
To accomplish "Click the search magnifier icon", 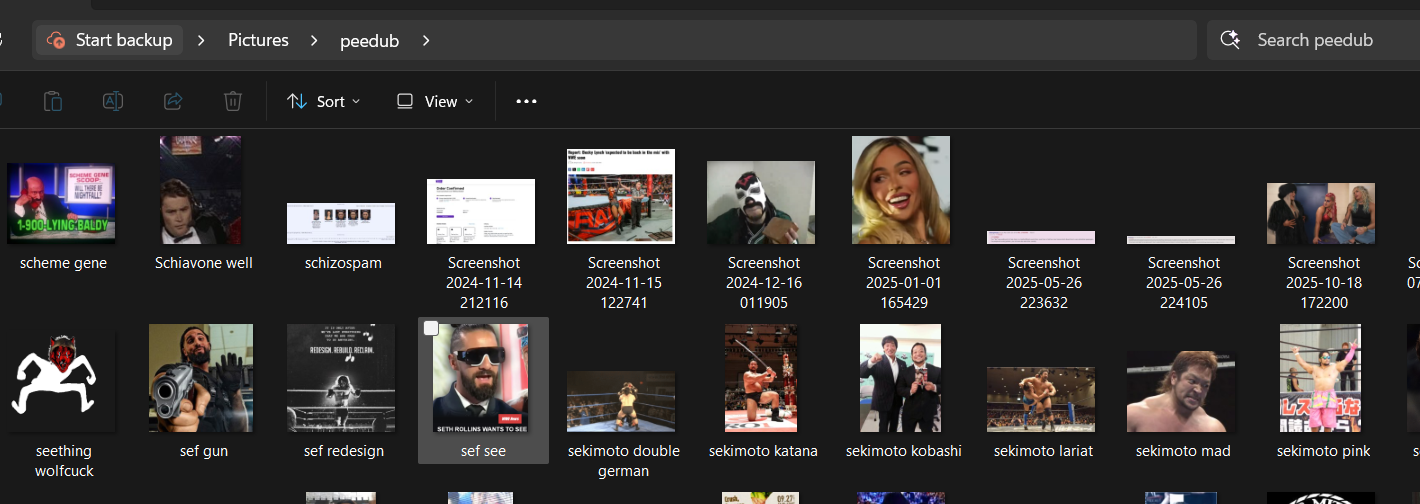I will [x=1231, y=40].
